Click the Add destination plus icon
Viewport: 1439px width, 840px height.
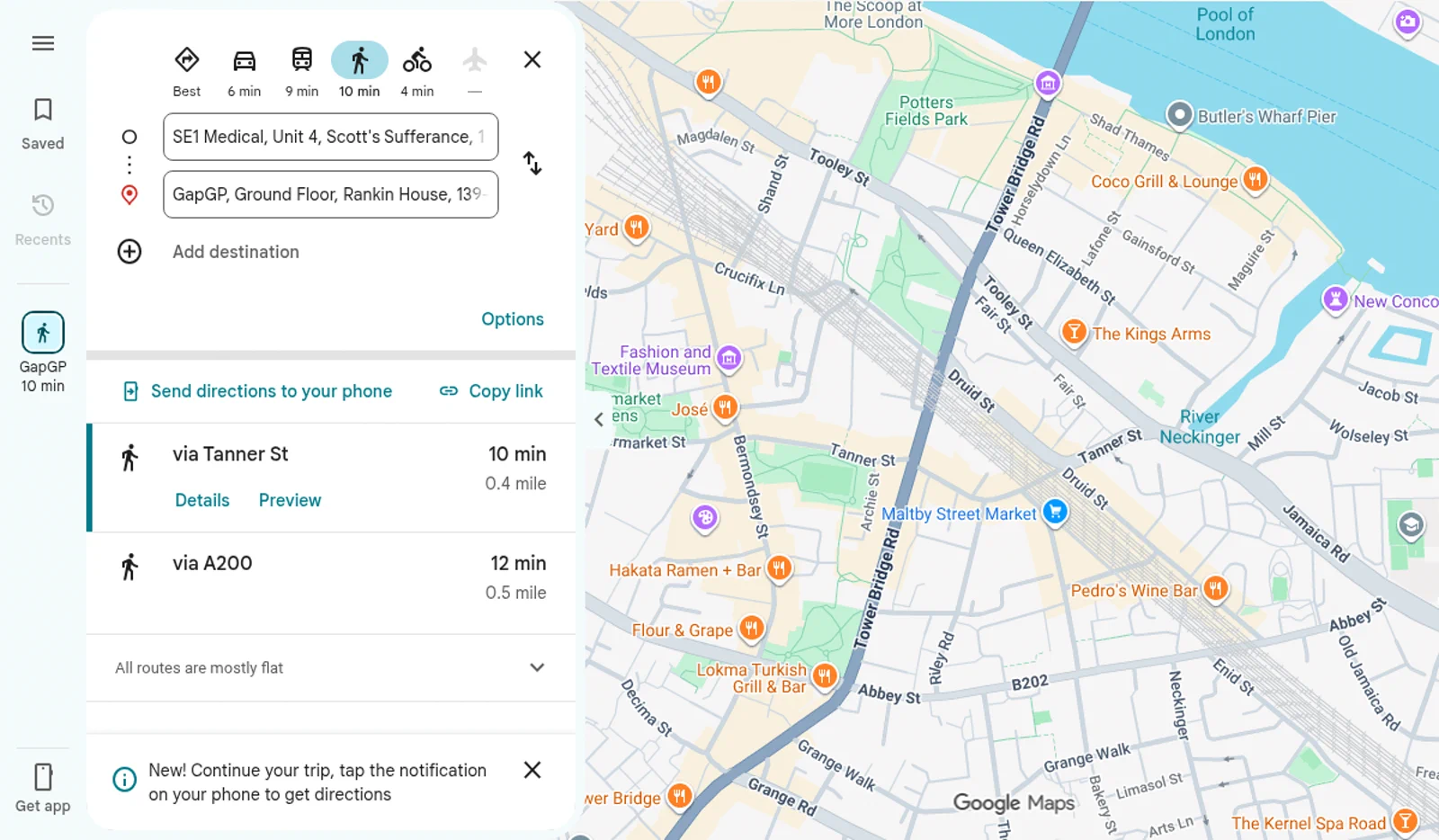130,252
